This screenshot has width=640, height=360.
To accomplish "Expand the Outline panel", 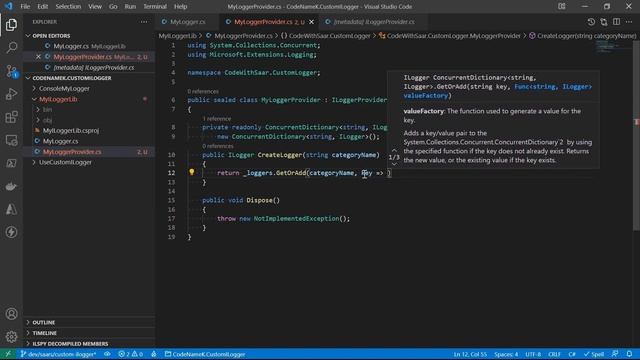I will coord(89,322).
